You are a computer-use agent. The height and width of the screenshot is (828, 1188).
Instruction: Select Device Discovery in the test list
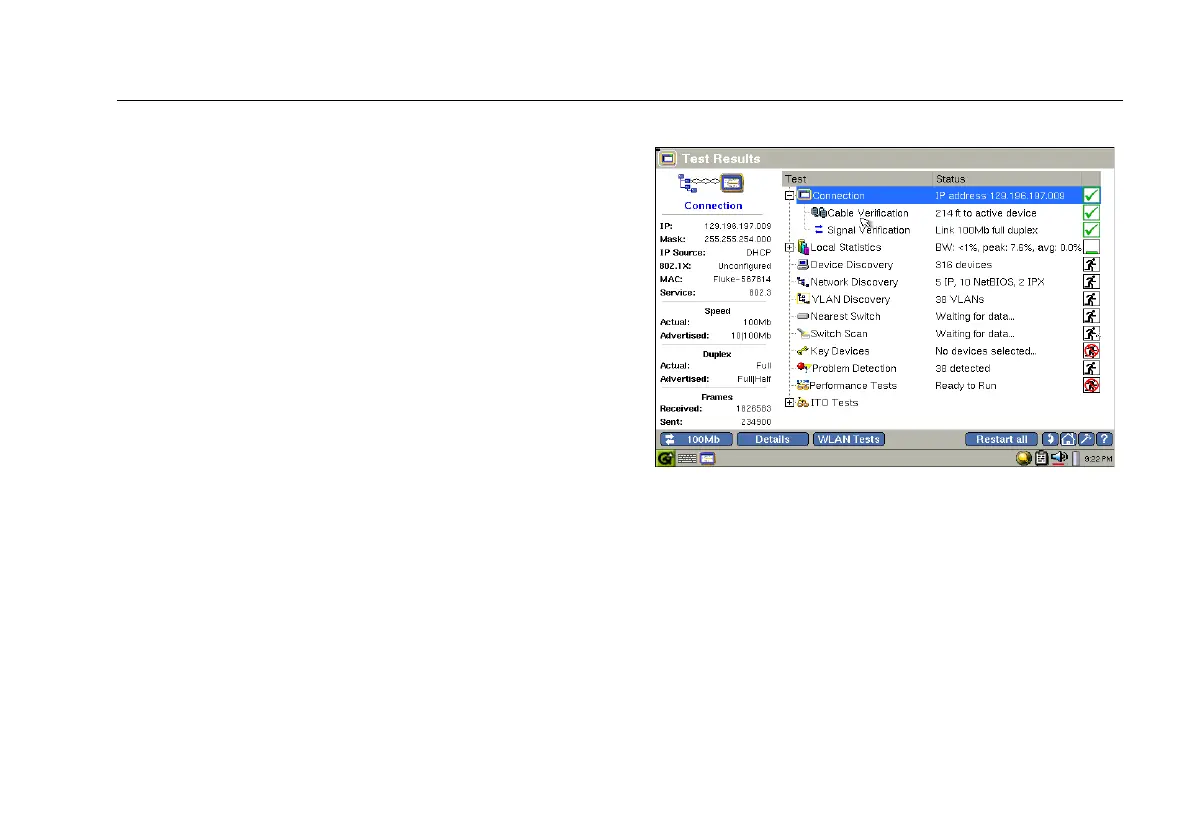[x=852, y=264]
